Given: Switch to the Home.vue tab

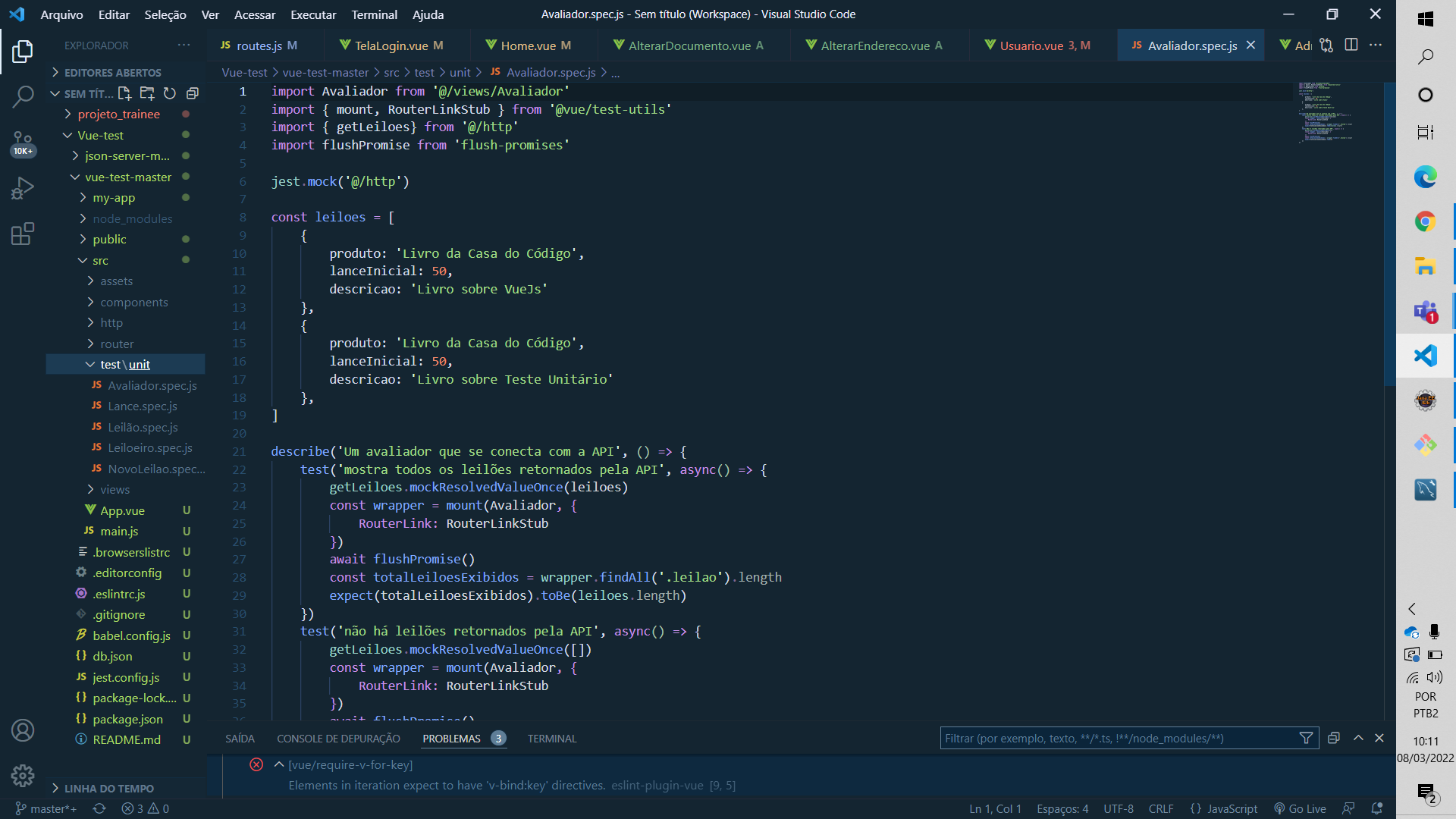Looking at the screenshot, I should [532, 45].
